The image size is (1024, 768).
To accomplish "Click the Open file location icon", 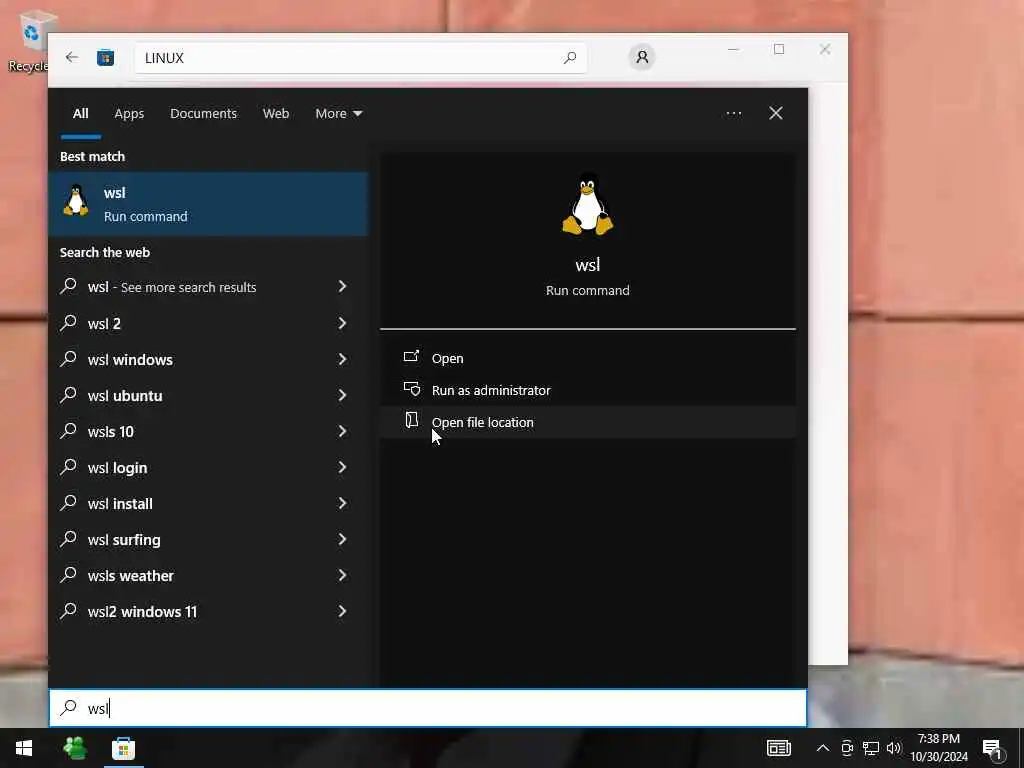I will tap(411, 420).
